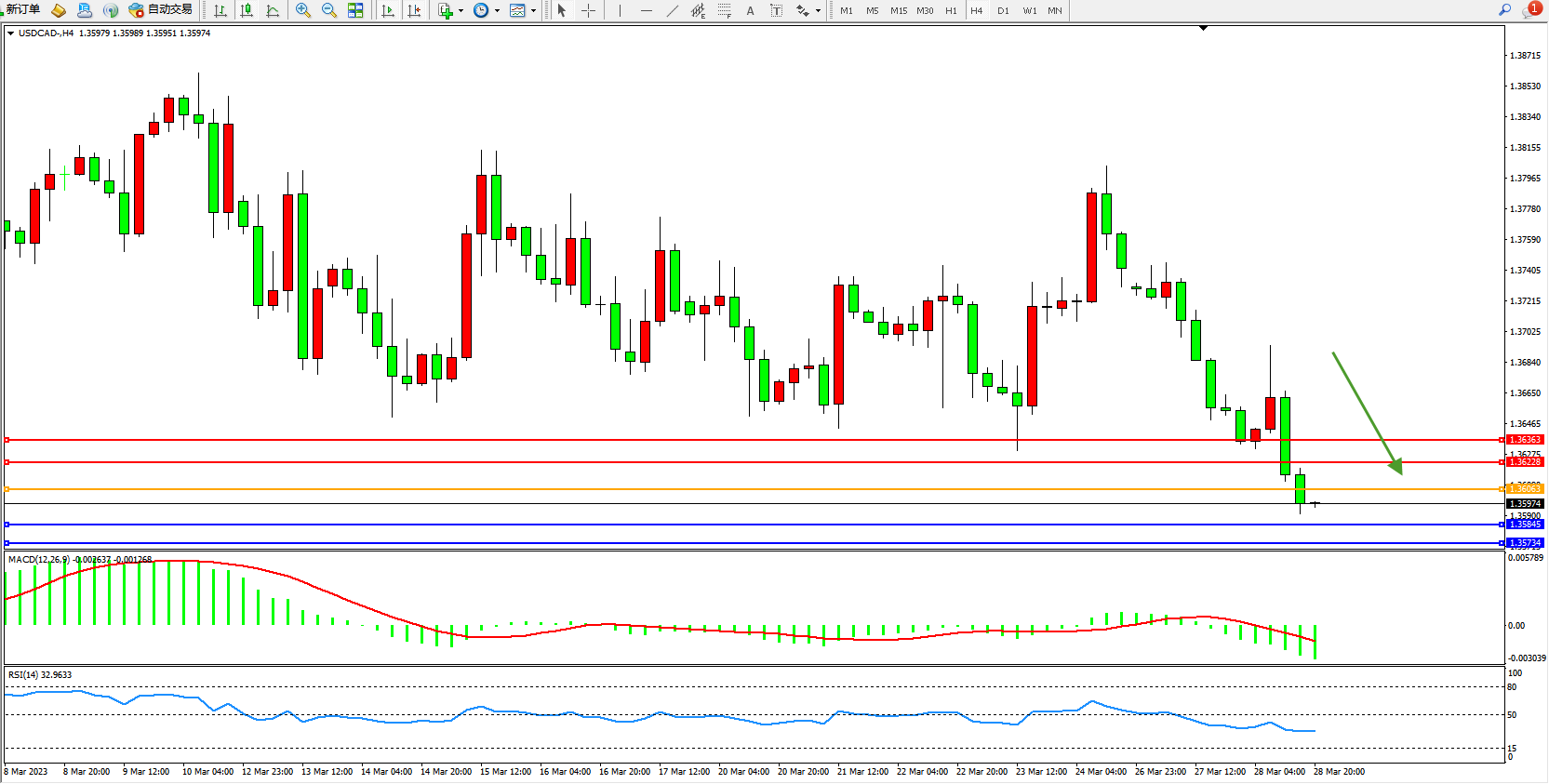Switch chart to candlestick display mode
The width and height of the screenshot is (1549, 784).
point(247,10)
